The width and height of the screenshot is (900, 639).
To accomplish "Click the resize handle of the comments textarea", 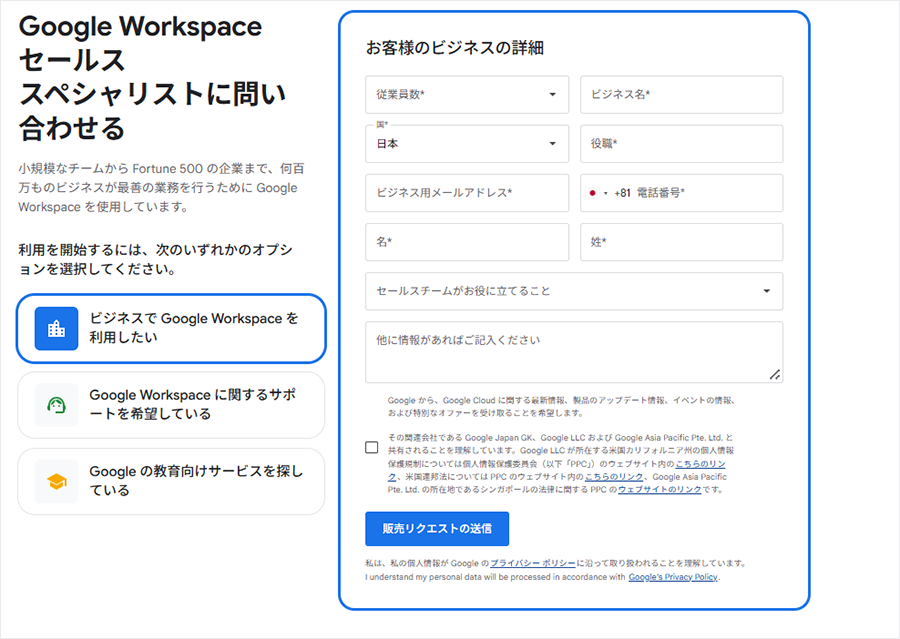I will tap(775, 374).
